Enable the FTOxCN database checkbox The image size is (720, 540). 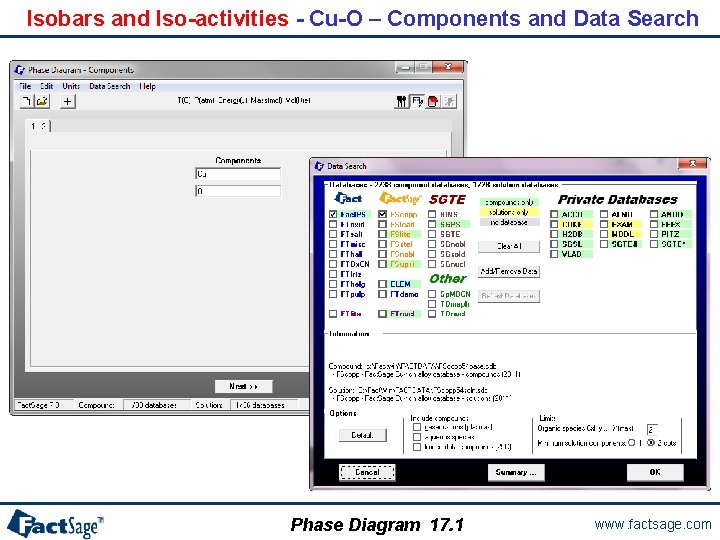[333, 264]
